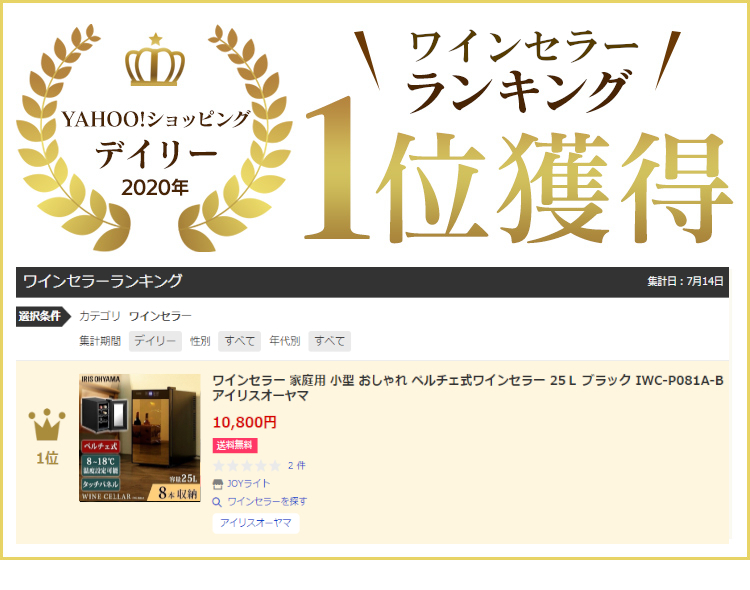Click the wine cellar product thumbnail
The image size is (750, 590).
tap(140, 438)
